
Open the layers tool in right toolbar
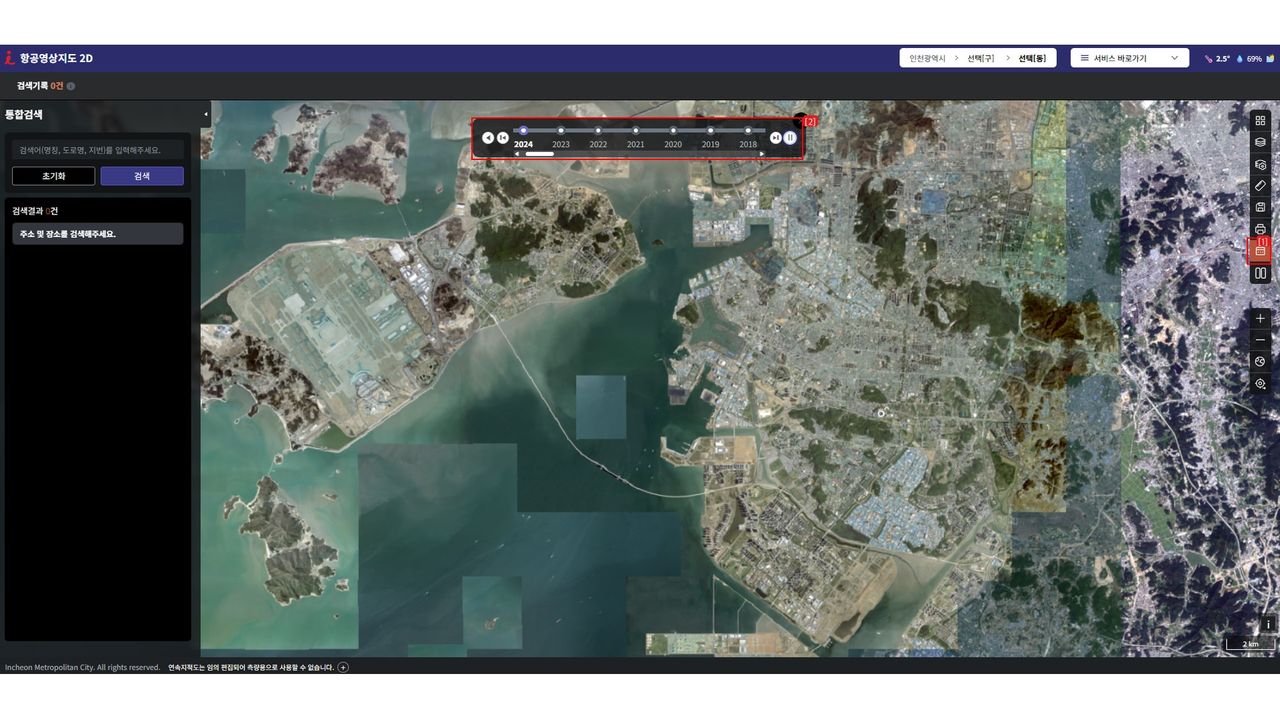click(x=1260, y=142)
